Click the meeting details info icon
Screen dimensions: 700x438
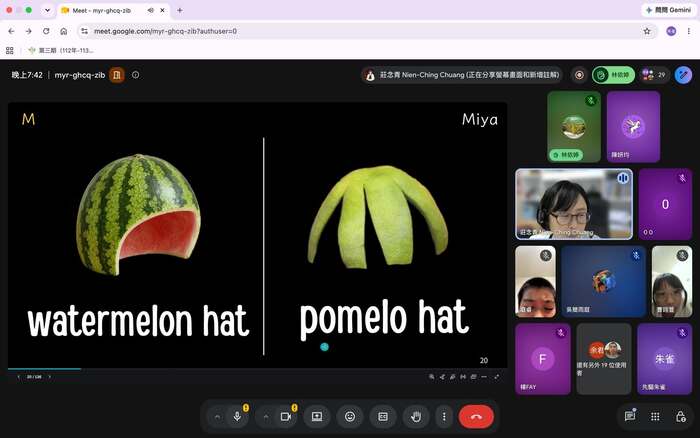coord(135,75)
